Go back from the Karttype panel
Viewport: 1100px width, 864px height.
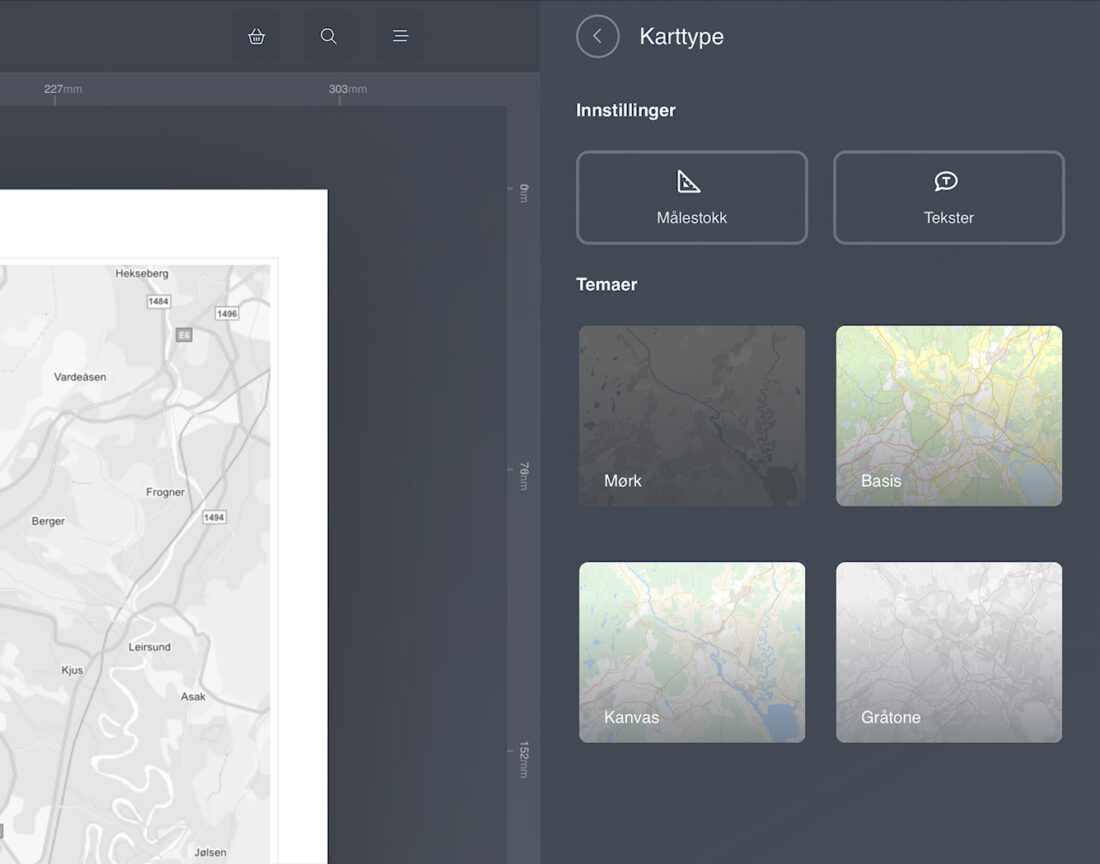(x=597, y=36)
